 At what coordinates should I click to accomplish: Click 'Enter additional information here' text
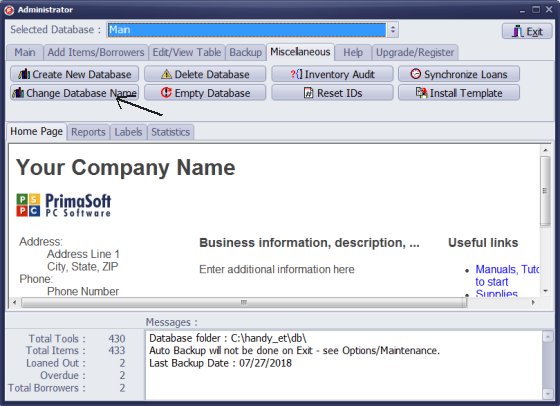click(x=277, y=269)
